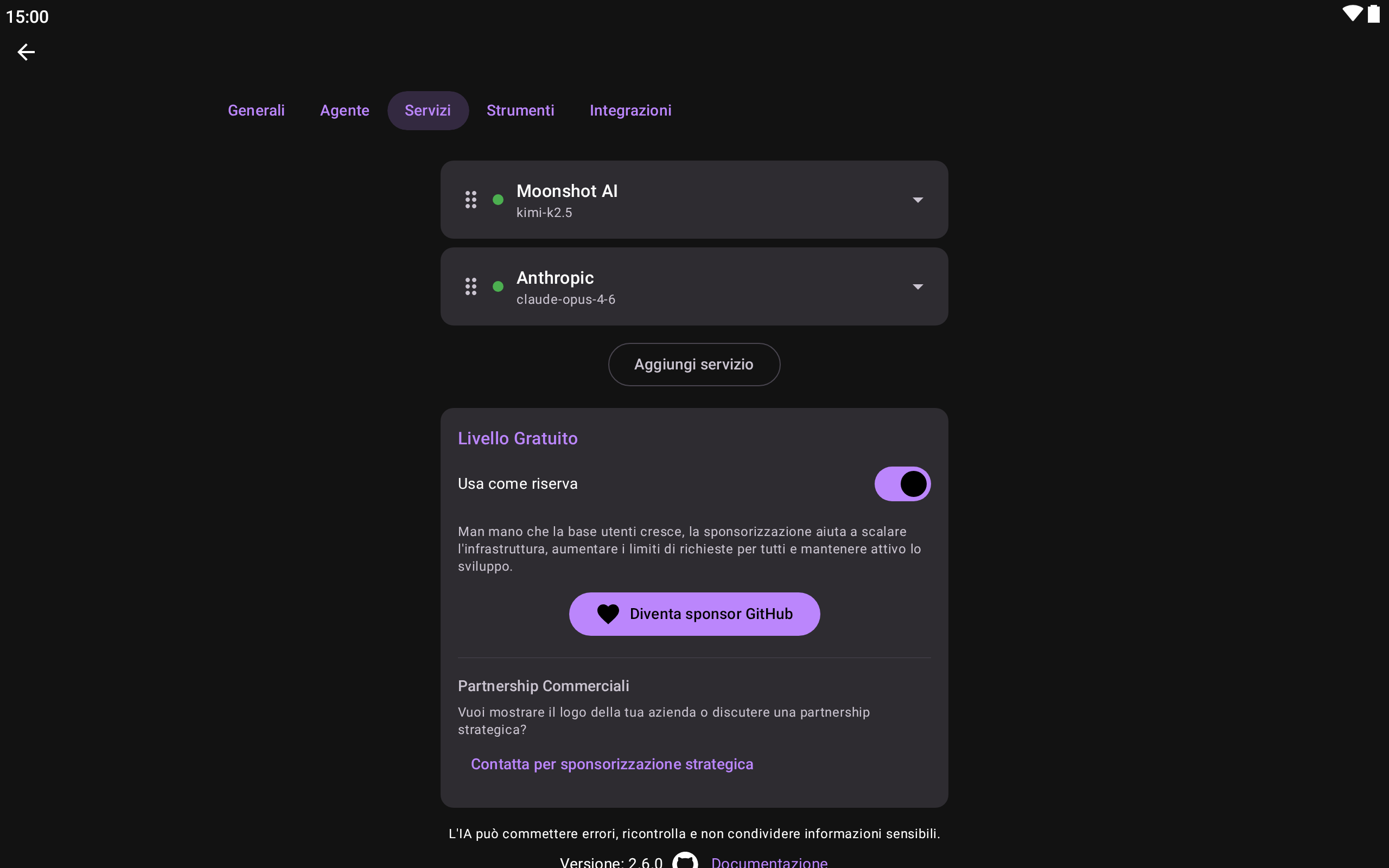Toggle the Usa come riserva switch
This screenshot has height=868, width=1389.
coord(902,484)
